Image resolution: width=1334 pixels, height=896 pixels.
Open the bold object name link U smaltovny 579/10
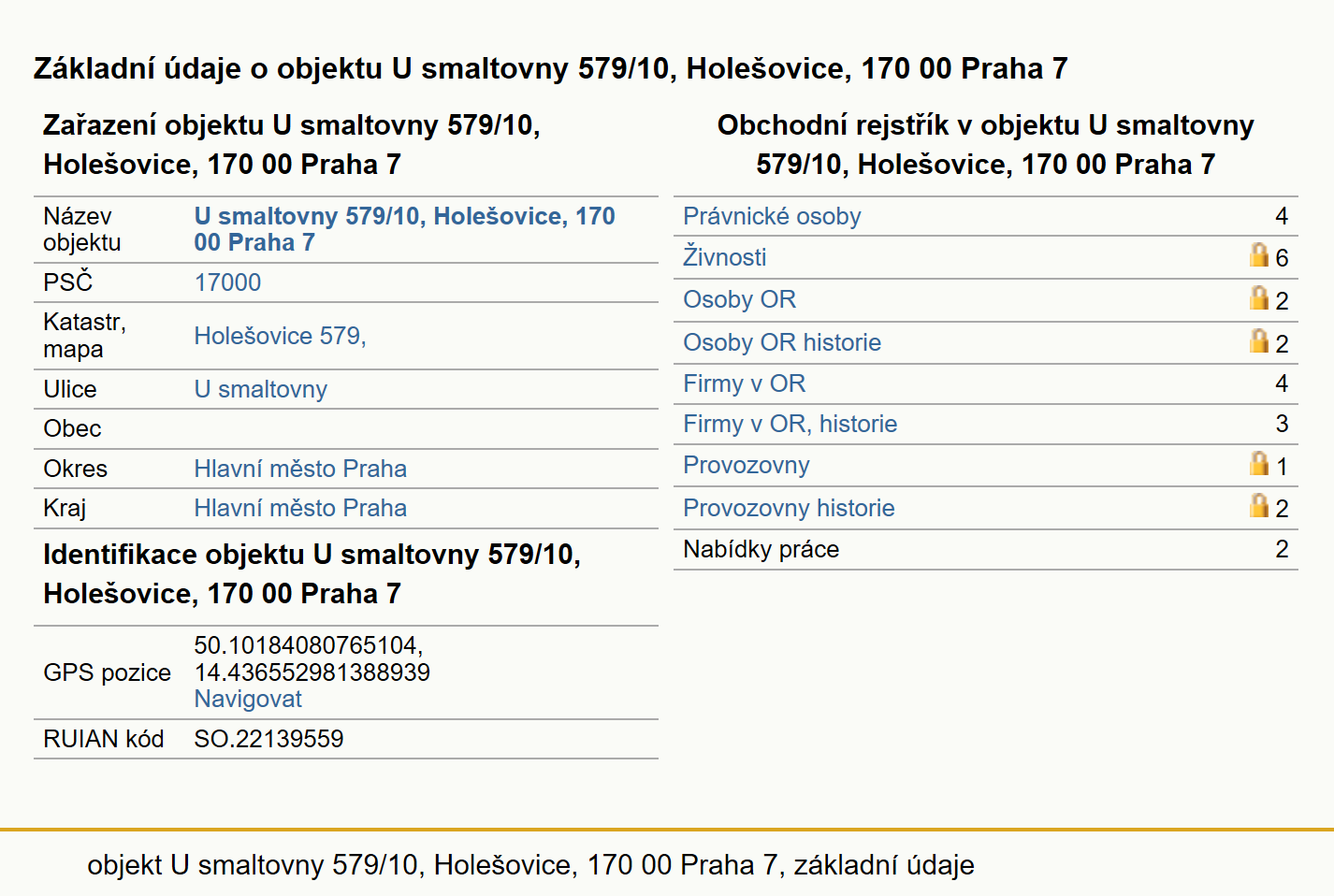(x=404, y=229)
